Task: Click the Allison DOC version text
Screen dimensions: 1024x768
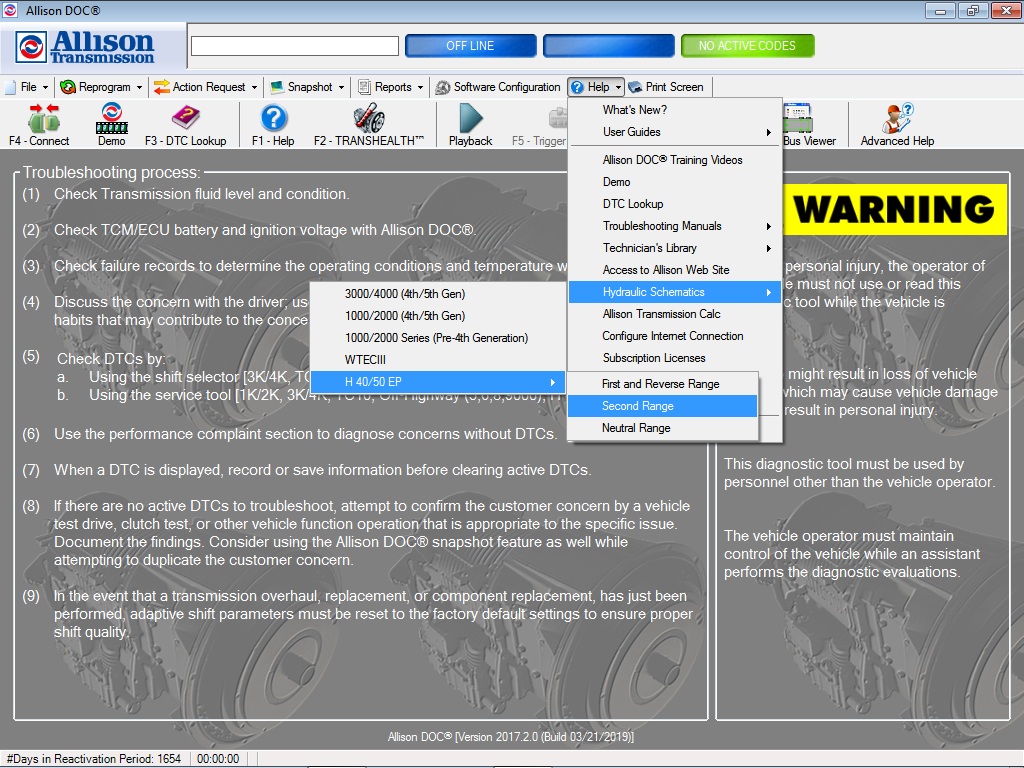Action: click(511, 737)
